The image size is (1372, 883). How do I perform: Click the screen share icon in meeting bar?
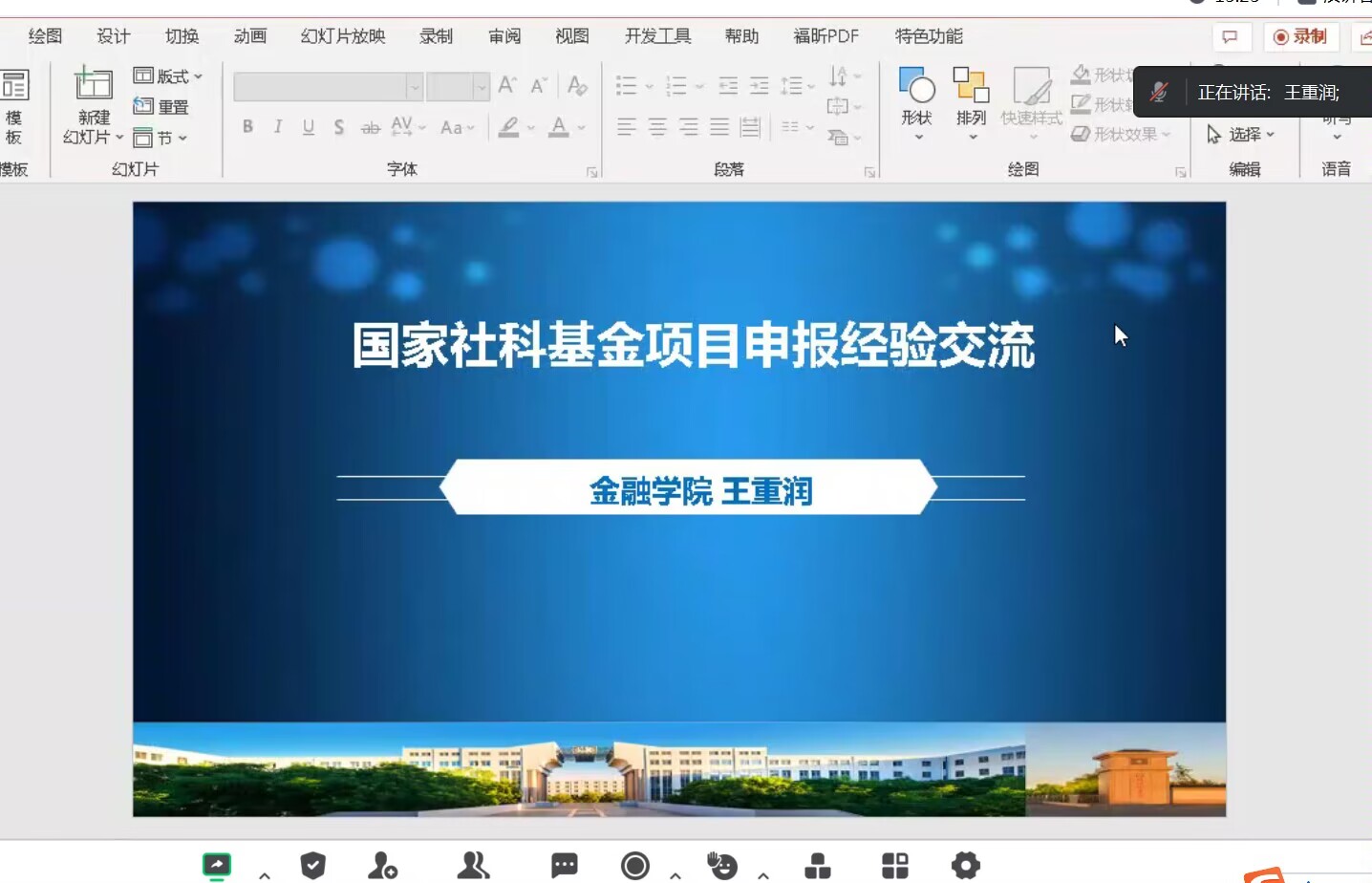(x=217, y=866)
